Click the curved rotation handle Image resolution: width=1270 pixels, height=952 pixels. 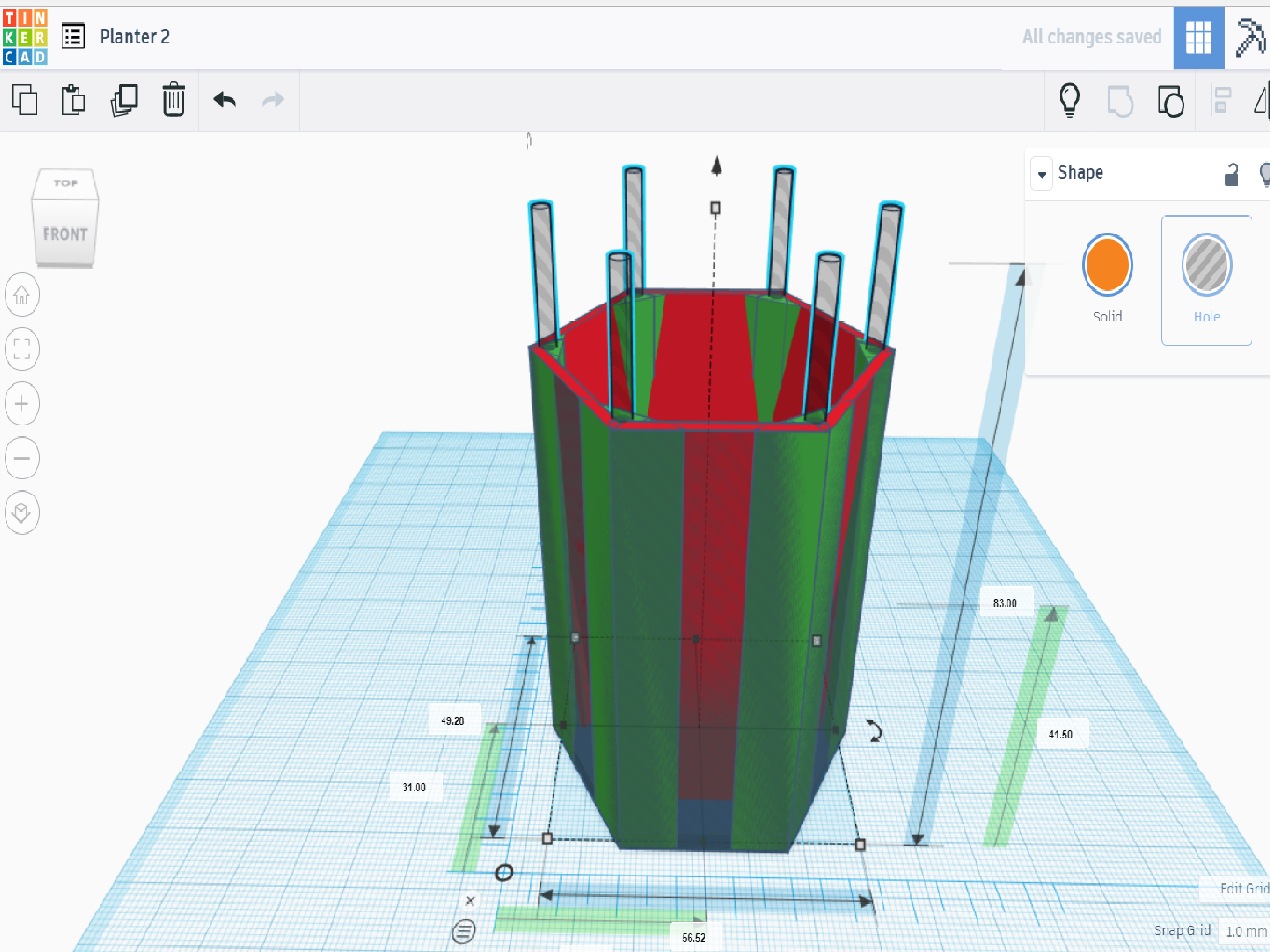click(874, 731)
